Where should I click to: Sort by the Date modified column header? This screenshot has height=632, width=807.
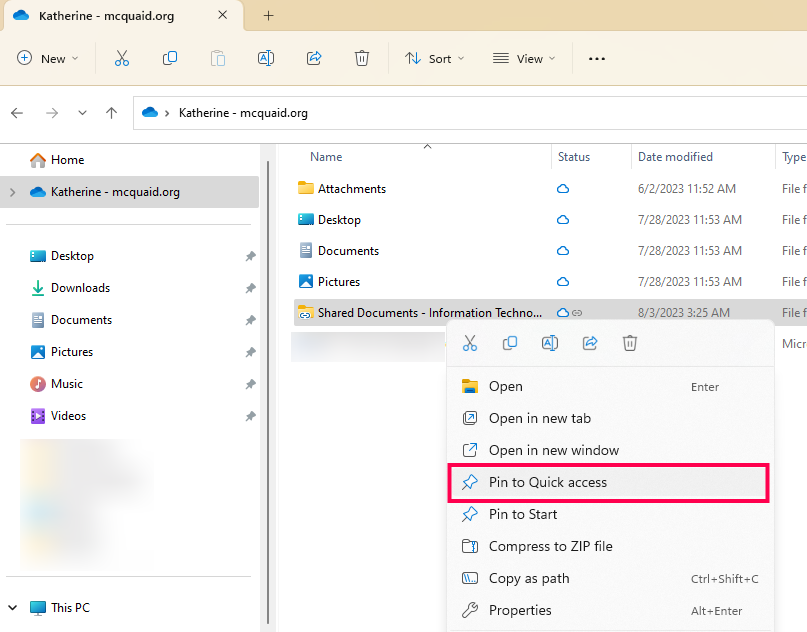pyautogui.click(x=675, y=157)
